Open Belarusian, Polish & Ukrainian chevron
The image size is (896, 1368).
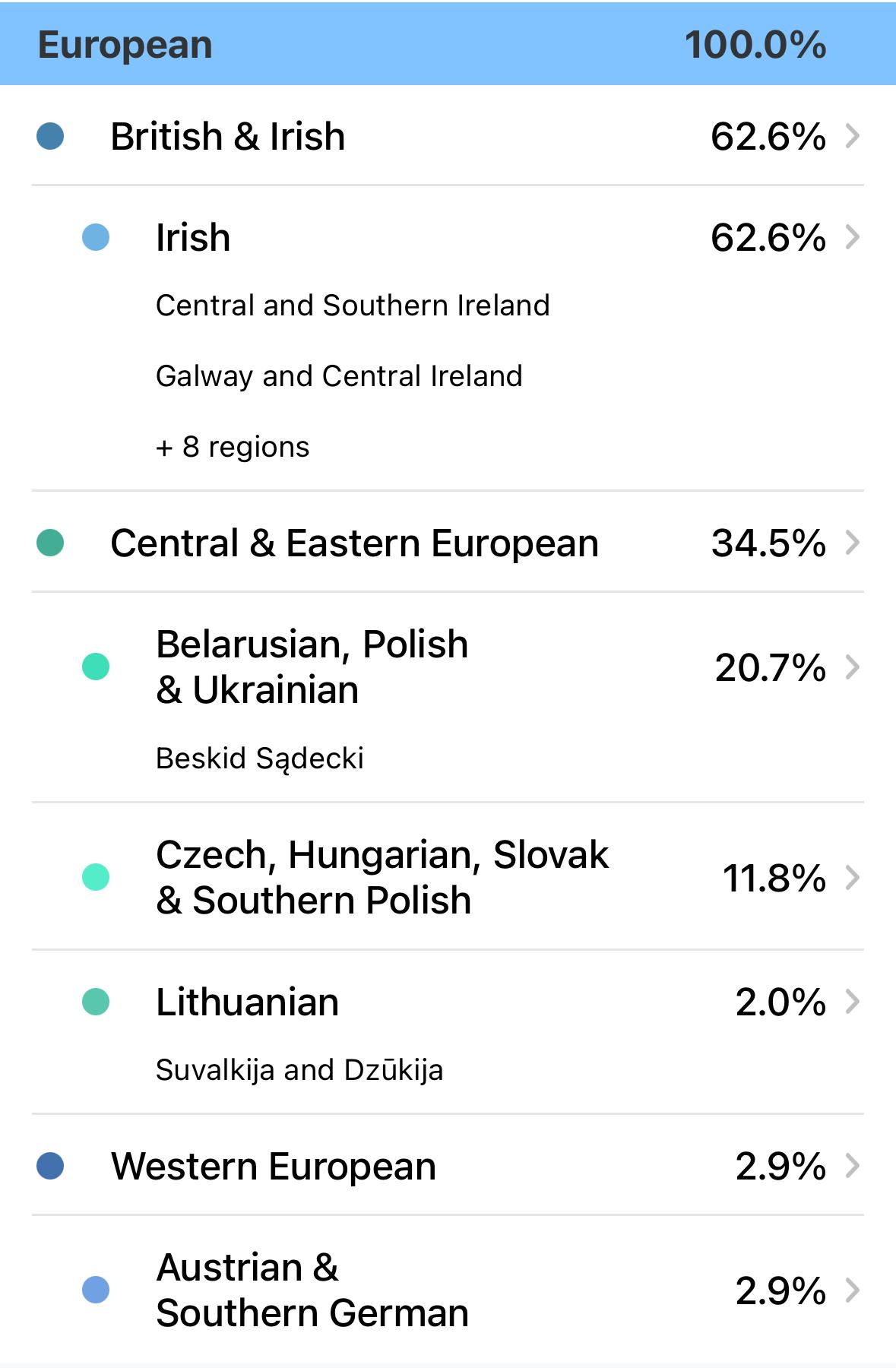point(853,667)
